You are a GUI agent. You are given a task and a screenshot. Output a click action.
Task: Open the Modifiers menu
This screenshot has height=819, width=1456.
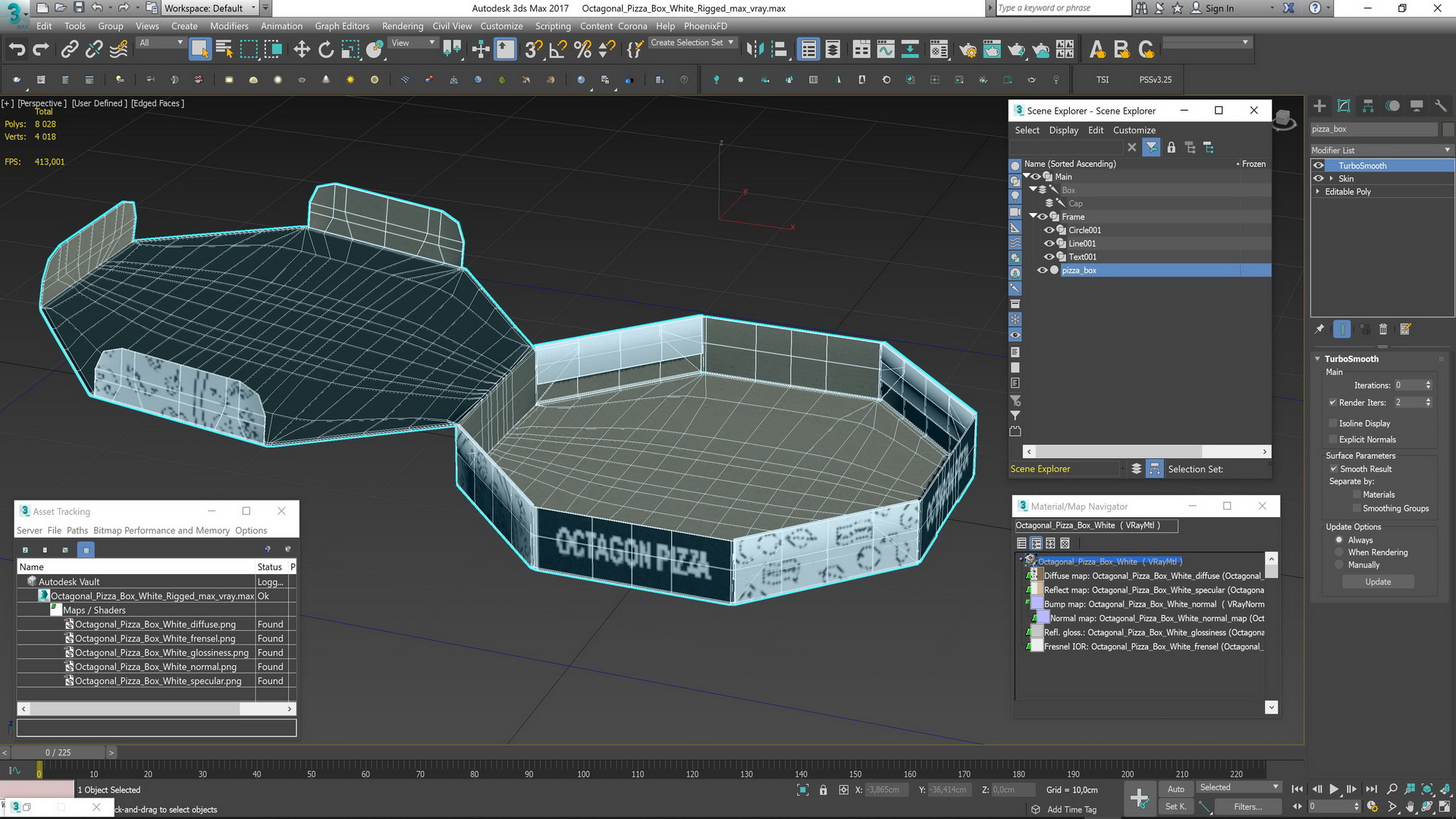(x=229, y=26)
